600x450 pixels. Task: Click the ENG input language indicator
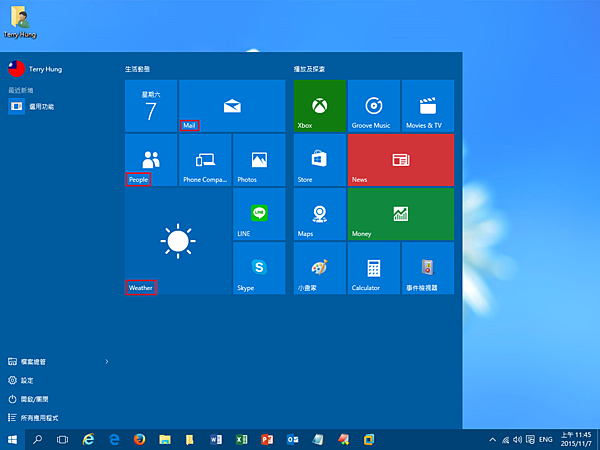pos(546,439)
